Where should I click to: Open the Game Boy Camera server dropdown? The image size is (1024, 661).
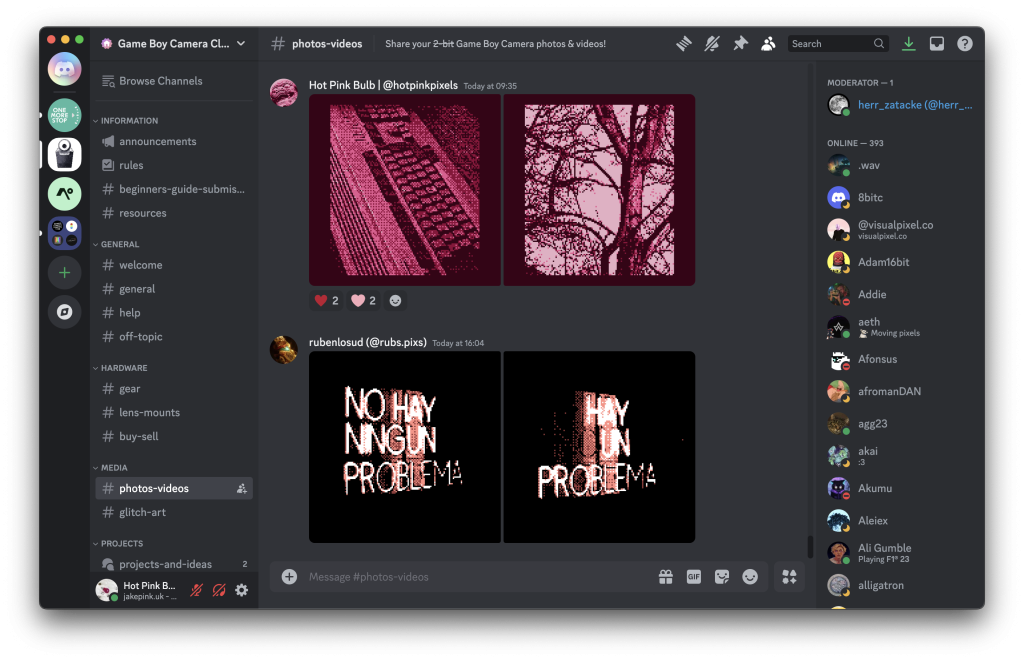pos(174,44)
